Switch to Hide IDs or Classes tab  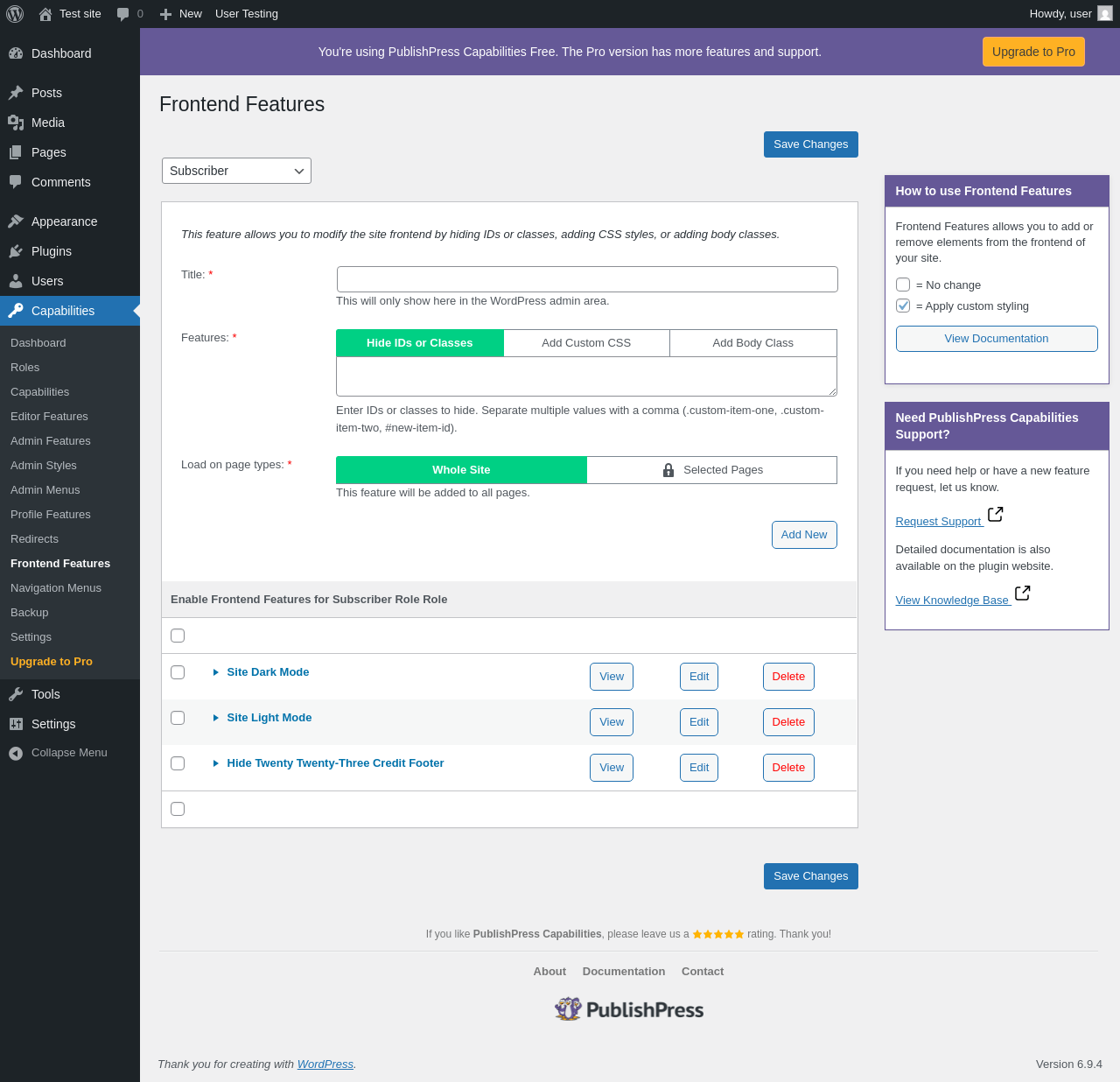coord(420,343)
